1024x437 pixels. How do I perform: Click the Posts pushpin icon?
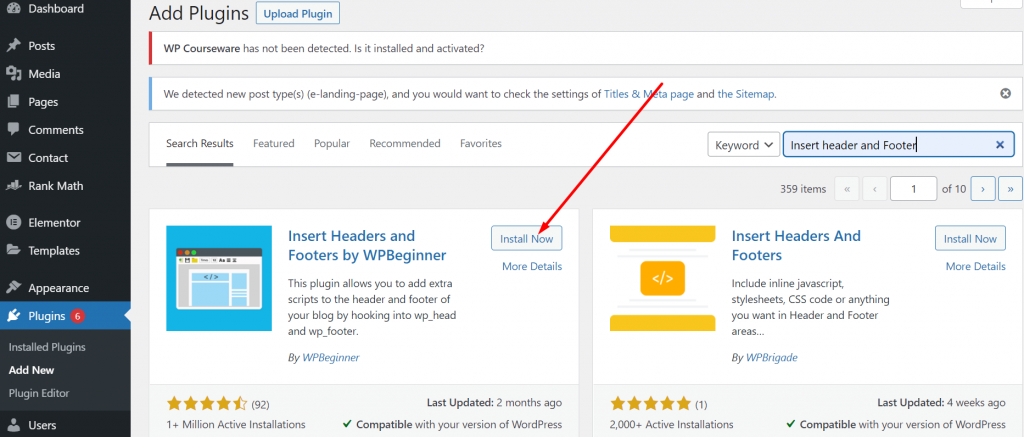(14, 46)
